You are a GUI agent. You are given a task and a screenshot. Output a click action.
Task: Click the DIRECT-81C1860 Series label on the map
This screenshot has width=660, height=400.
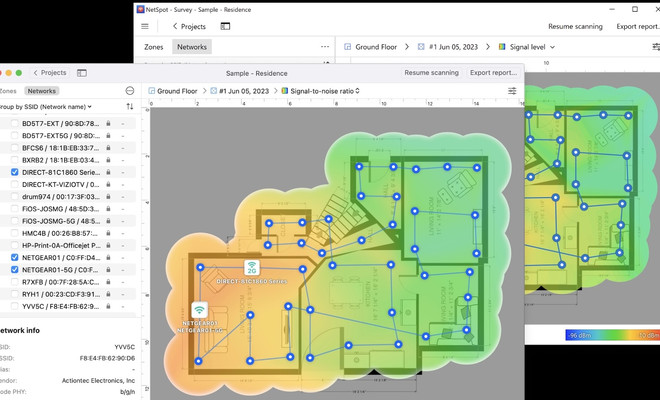[252, 281]
